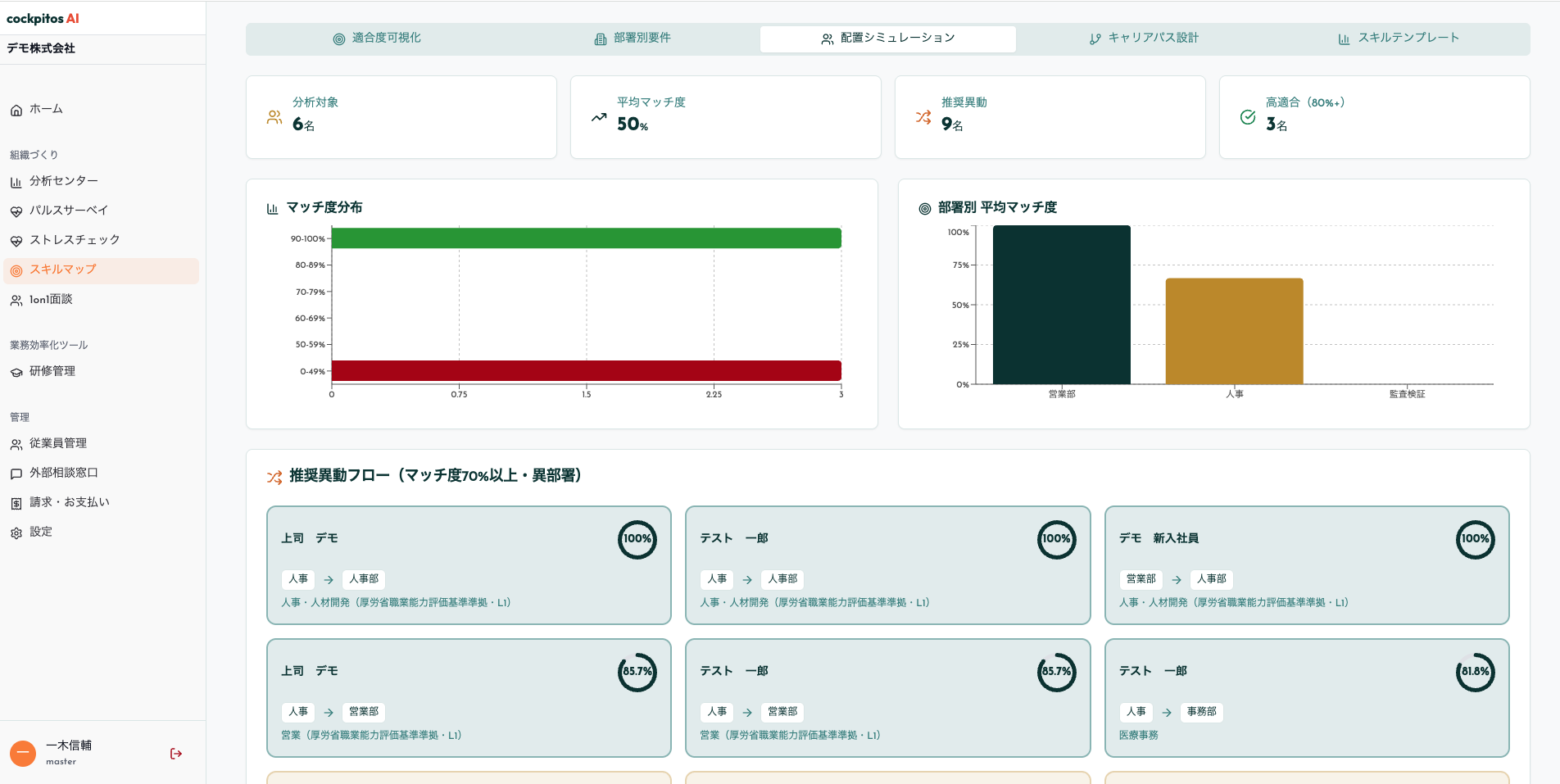
Task: Click the logout icon next to 一木信輔
Action: coord(176,754)
